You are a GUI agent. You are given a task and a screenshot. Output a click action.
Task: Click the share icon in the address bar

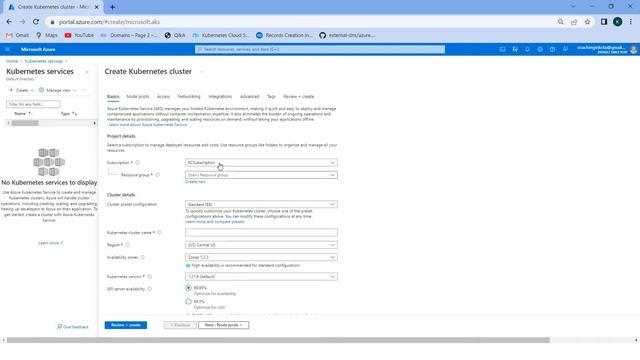pyautogui.click(x=574, y=22)
